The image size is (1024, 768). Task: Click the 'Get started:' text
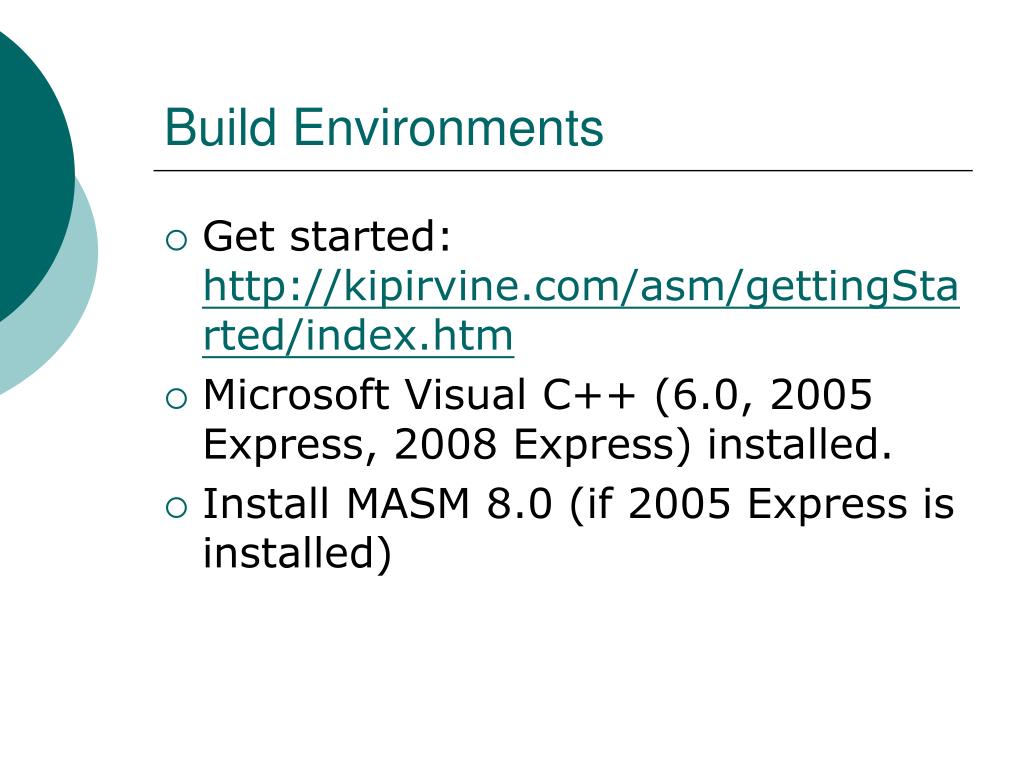pos(327,236)
